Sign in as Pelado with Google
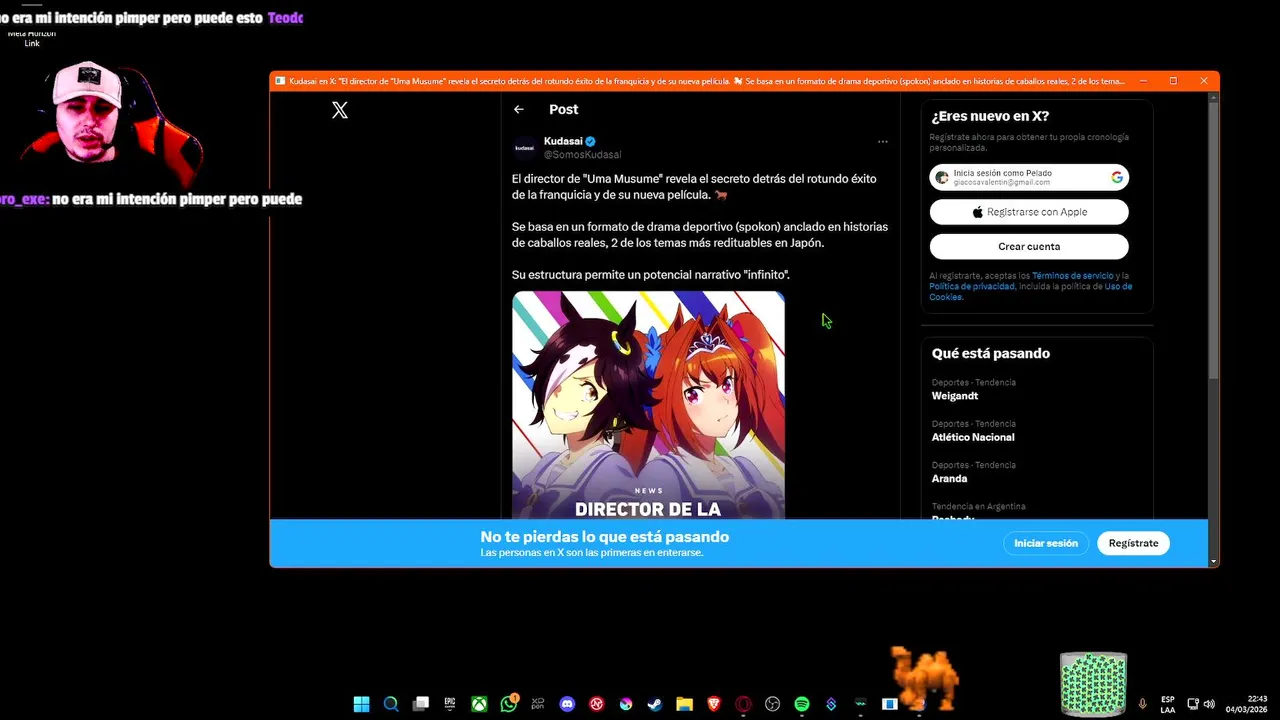This screenshot has height=720, width=1280. click(x=1029, y=177)
